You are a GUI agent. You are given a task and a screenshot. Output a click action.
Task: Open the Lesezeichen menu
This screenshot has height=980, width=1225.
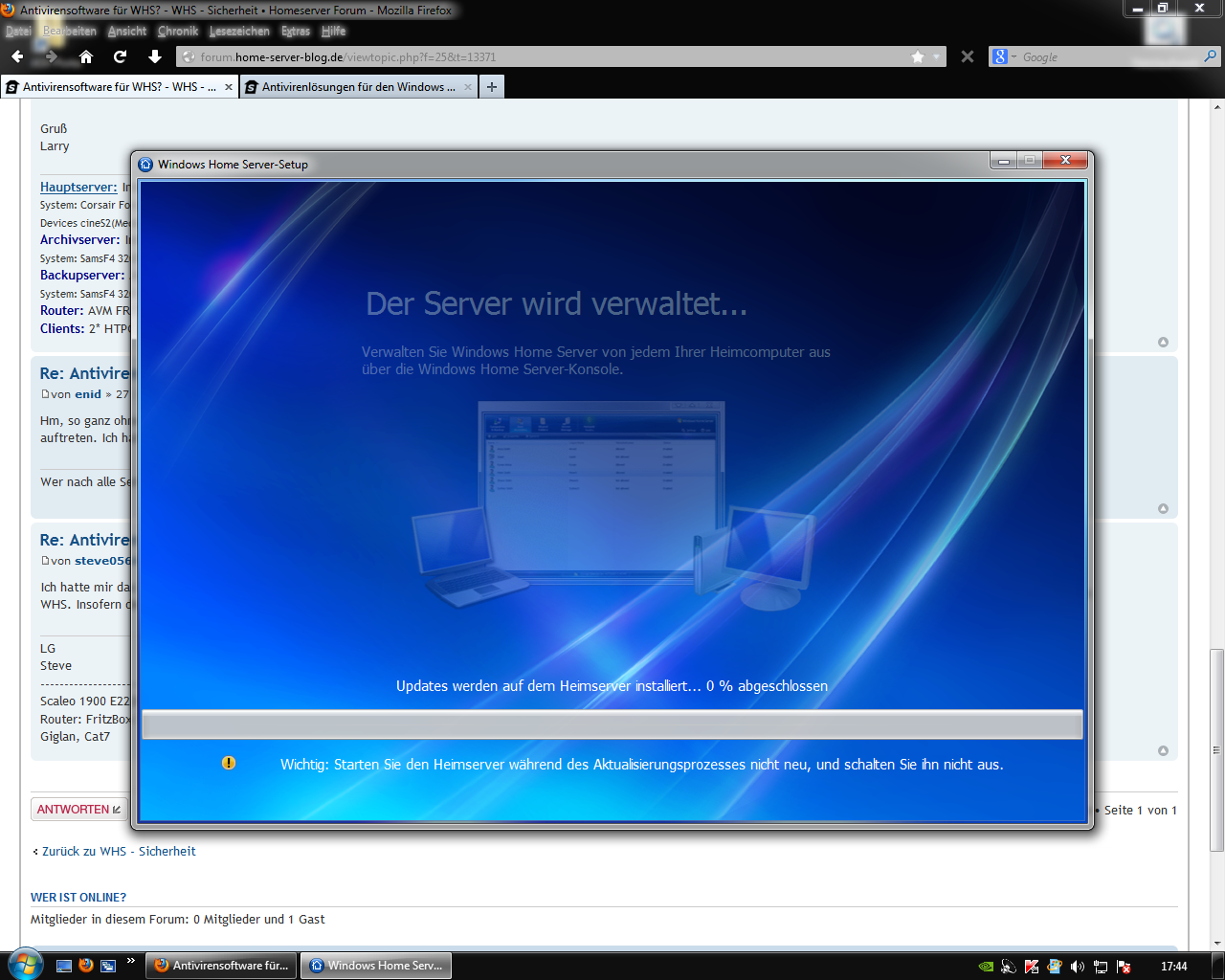pos(239,31)
